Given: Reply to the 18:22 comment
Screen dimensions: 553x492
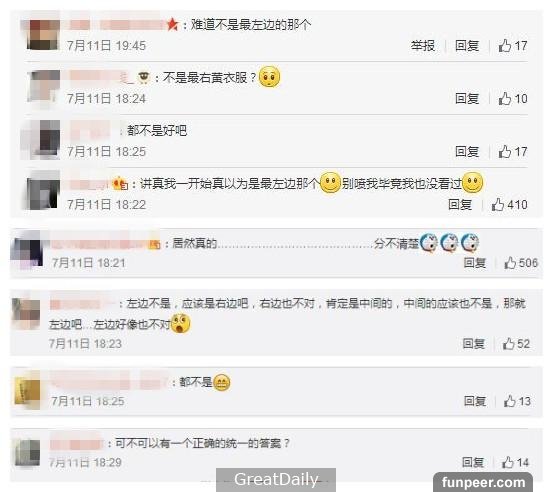Looking at the screenshot, I should coord(460,204).
